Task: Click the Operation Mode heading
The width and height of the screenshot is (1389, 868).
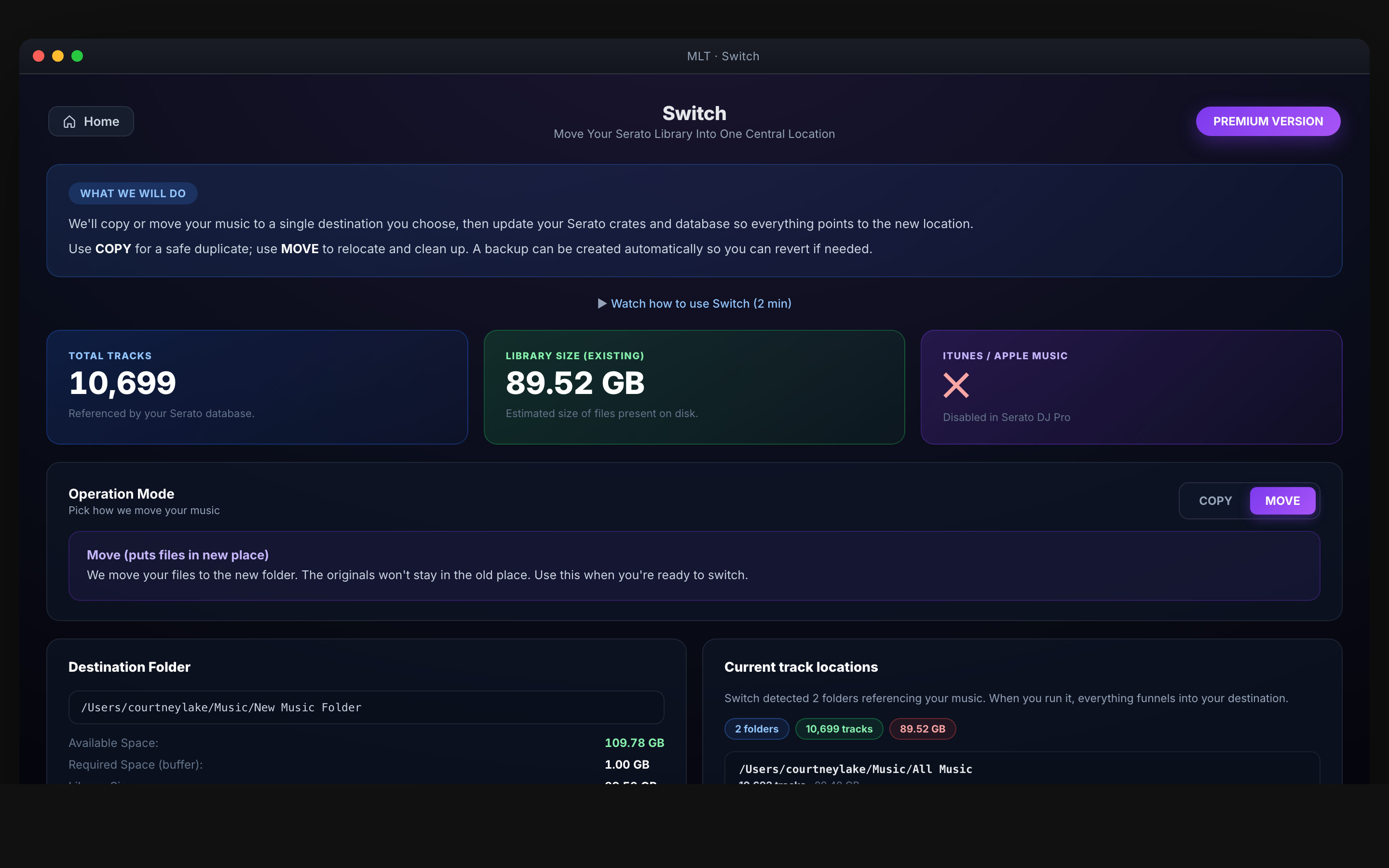Action: pyautogui.click(x=121, y=494)
